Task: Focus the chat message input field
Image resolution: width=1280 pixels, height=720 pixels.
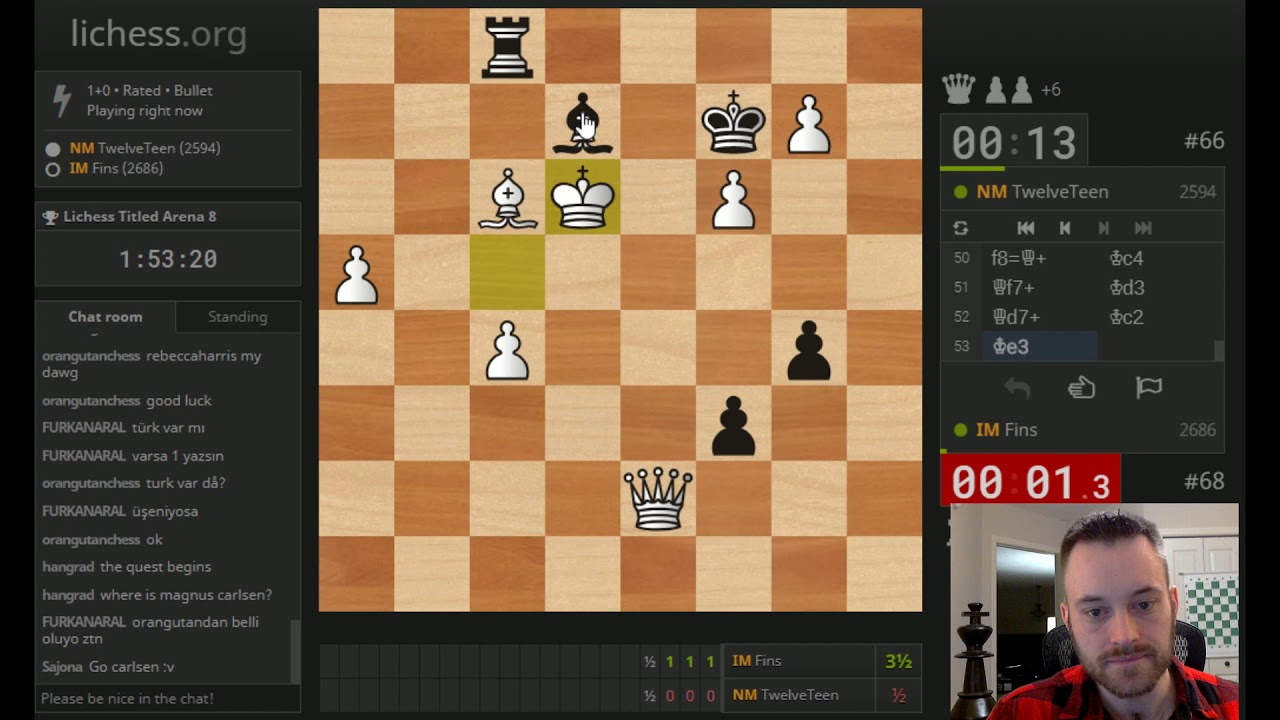Action: (167, 698)
